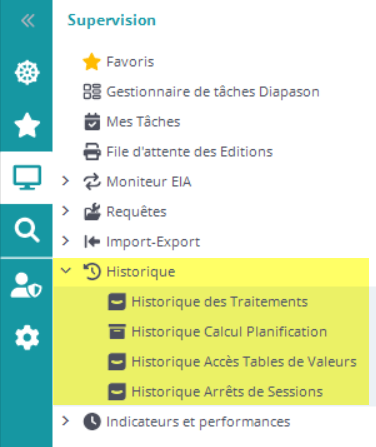Click the printer icon for Editions queue
376x447 pixels.
pyautogui.click(x=92, y=152)
